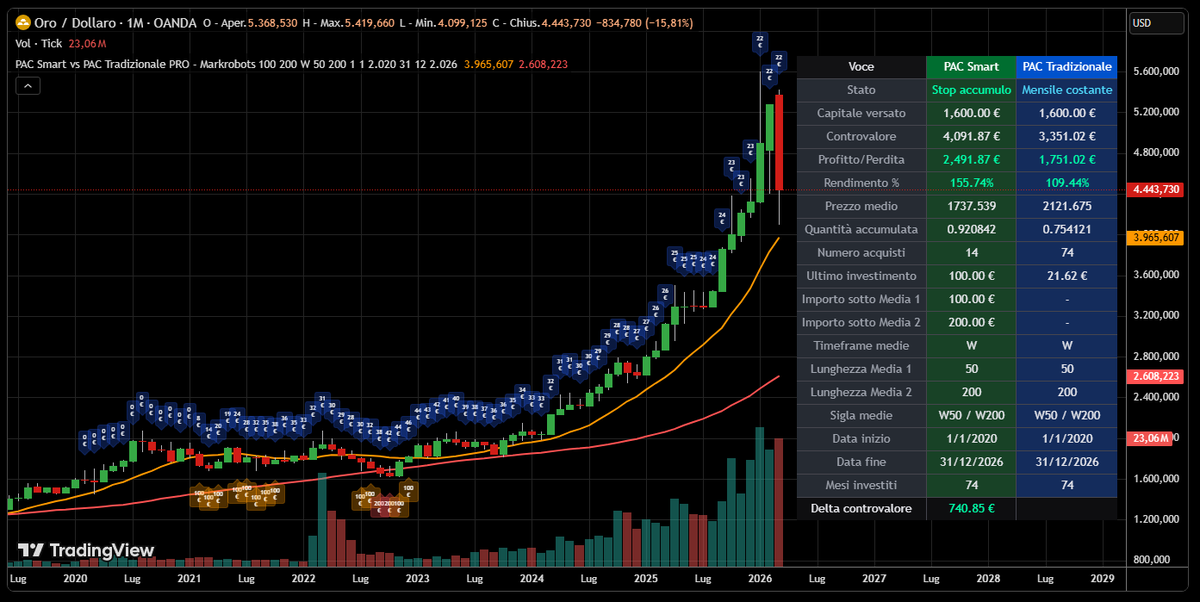Click the 21.62 € ultimo investimento cell
The height and width of the screenshot is (602, 1200).
(x=1066, y=275)
